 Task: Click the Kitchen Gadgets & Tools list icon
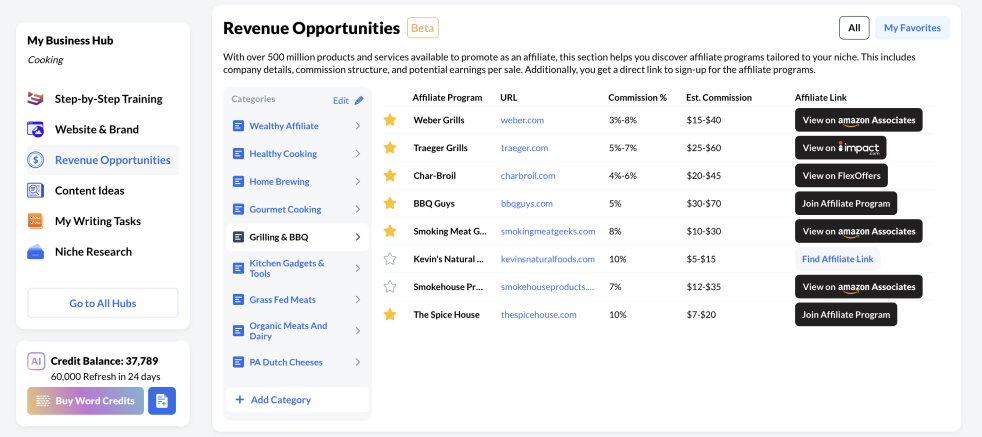pos(238,268)
